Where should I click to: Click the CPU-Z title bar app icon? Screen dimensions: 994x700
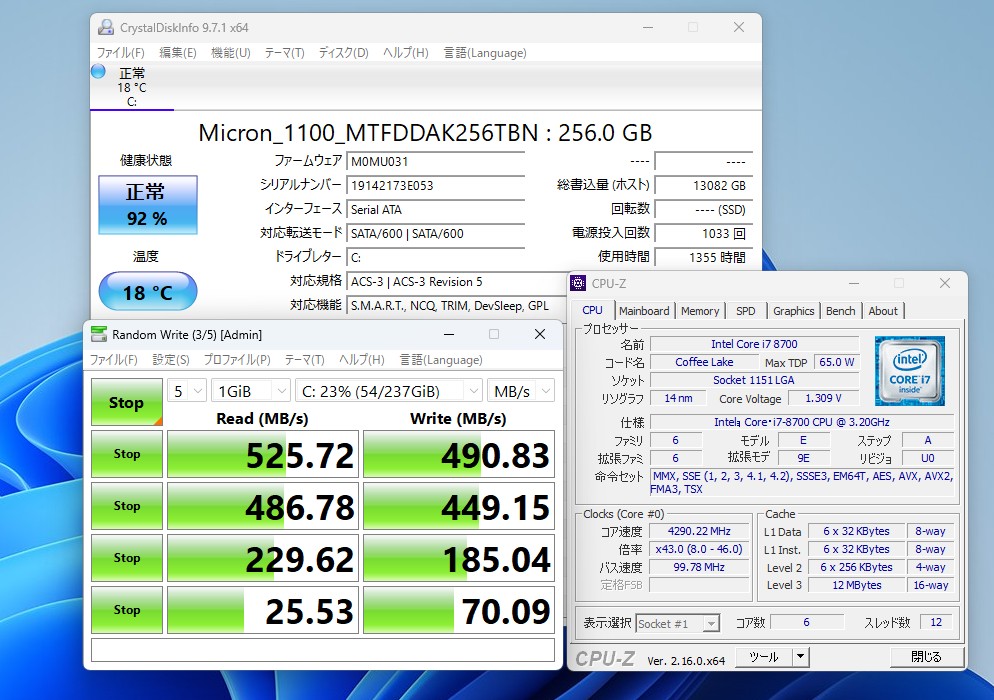579,283
